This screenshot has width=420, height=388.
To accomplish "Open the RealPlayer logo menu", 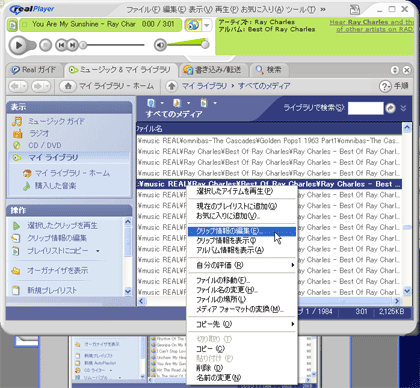I will pyautogui.click(x=32, y=9).
